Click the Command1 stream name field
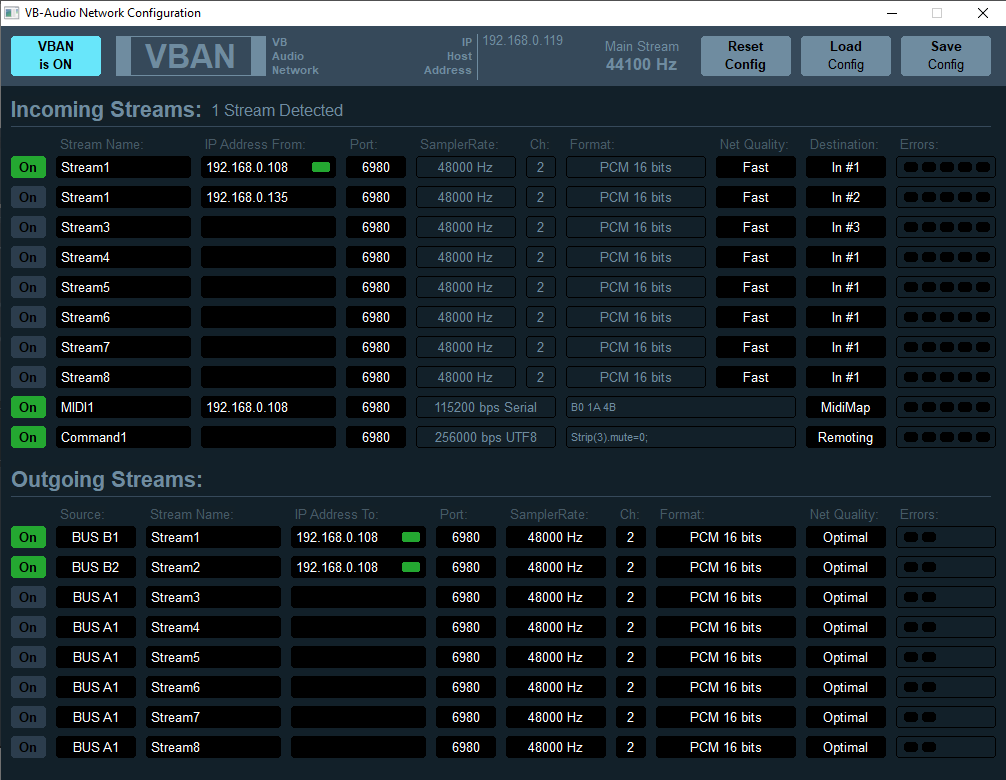1006x780 pixels. 123,437
